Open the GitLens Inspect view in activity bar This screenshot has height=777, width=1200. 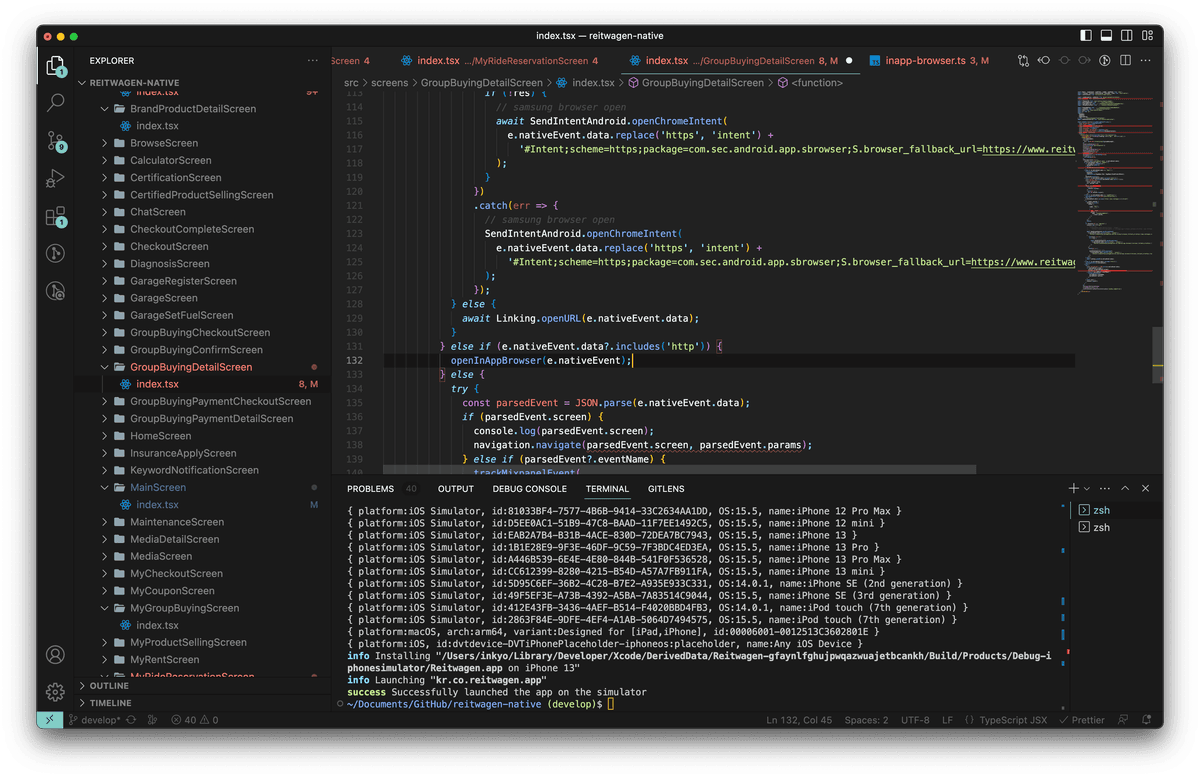tap(56, 291)
